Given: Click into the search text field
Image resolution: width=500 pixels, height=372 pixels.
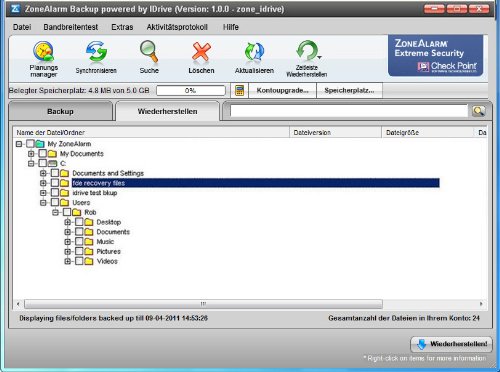Looking at the screenshot, I should coord(349,111).
